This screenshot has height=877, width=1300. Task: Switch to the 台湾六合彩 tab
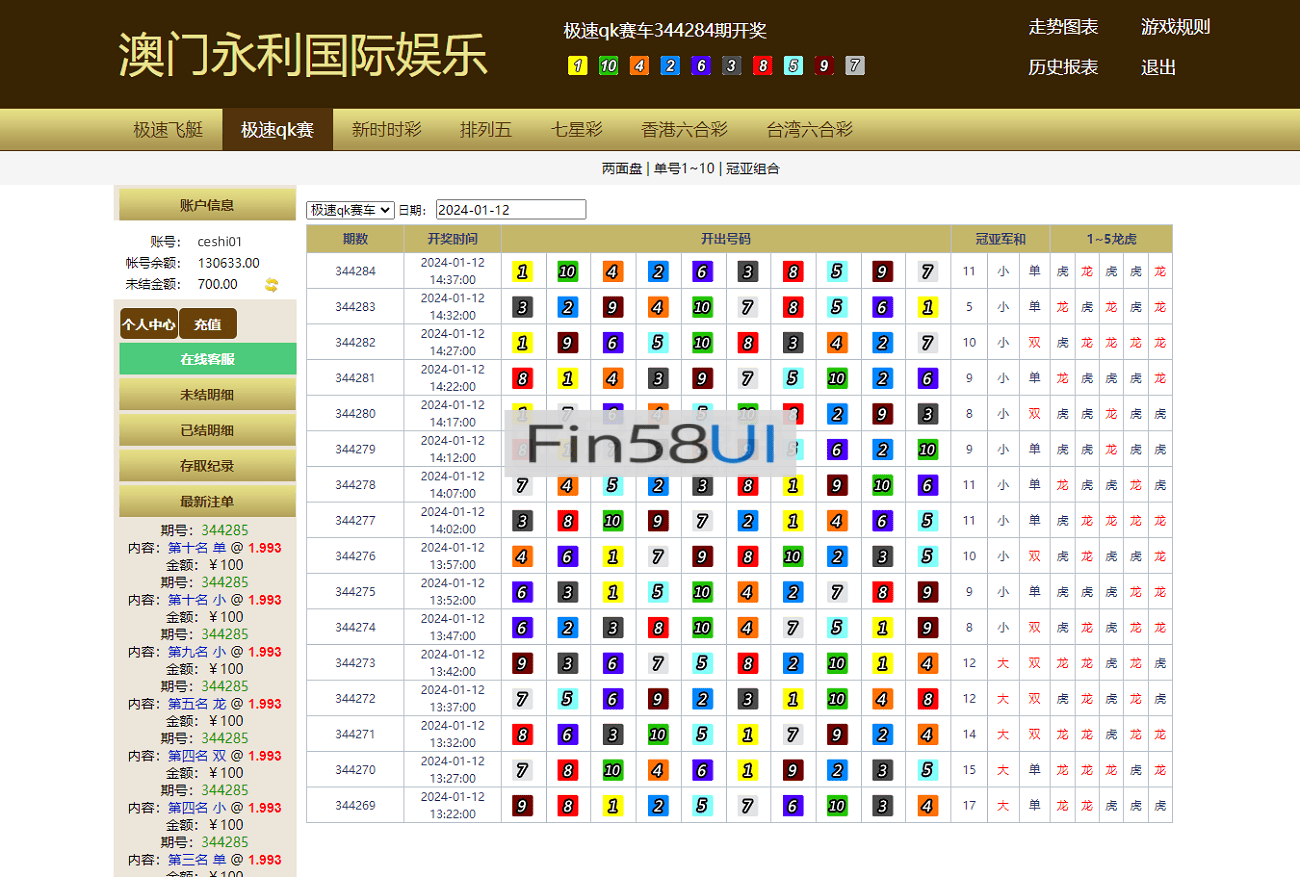pyautogui.click(x=808, y=129)
